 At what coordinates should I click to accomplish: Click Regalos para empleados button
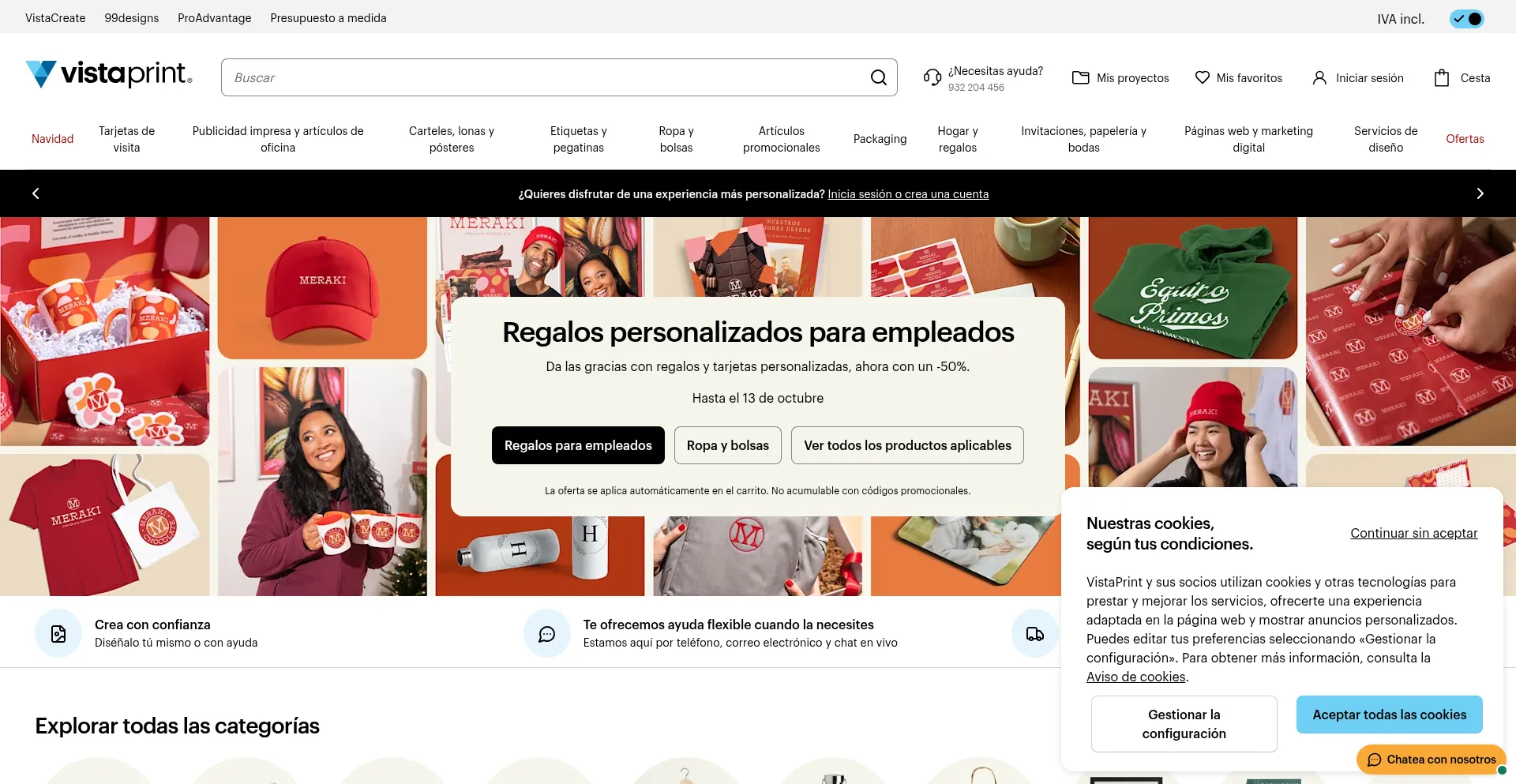tap(578, 445)
